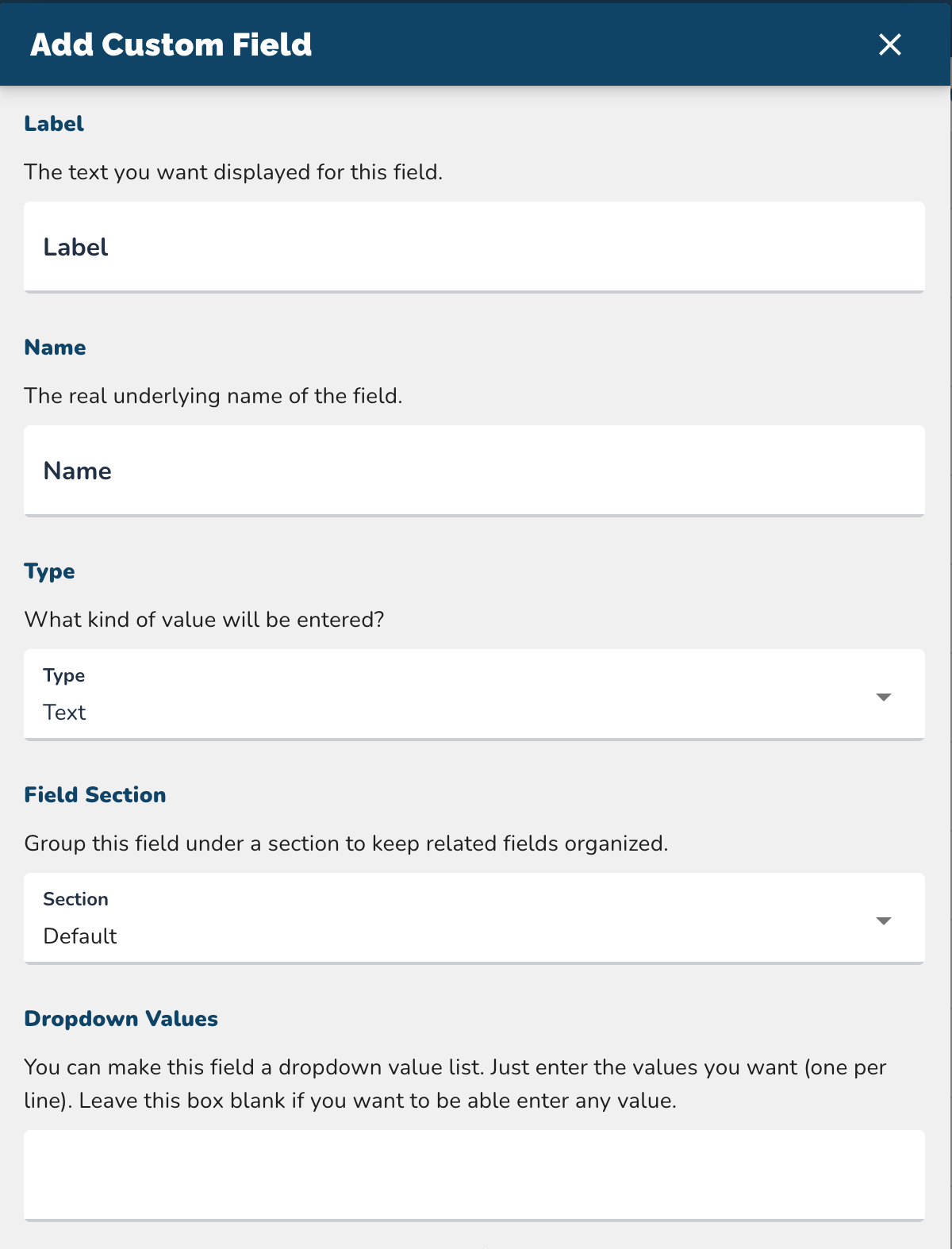This screenshot has height=1249, width=952.
Task: Focus the Name input field
Action: [x=474, y=471]
